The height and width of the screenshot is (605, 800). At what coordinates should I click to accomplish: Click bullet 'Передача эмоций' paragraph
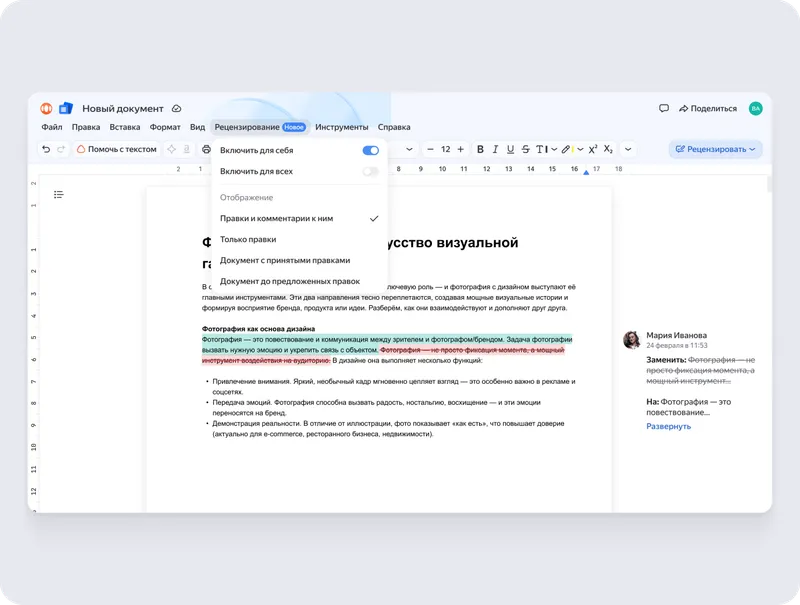376,408
